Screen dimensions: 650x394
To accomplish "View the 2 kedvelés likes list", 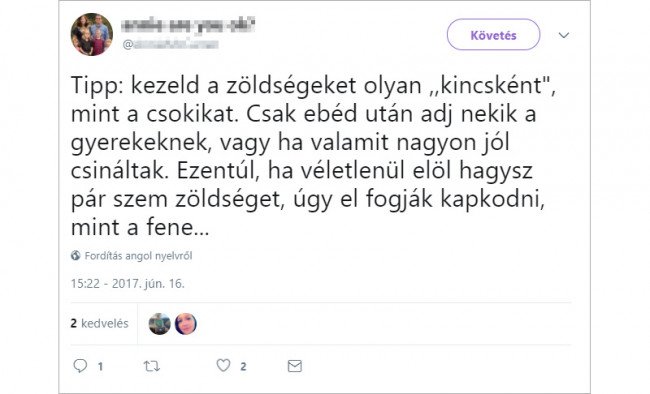I will pyautogui.click(x=99, y=323).
